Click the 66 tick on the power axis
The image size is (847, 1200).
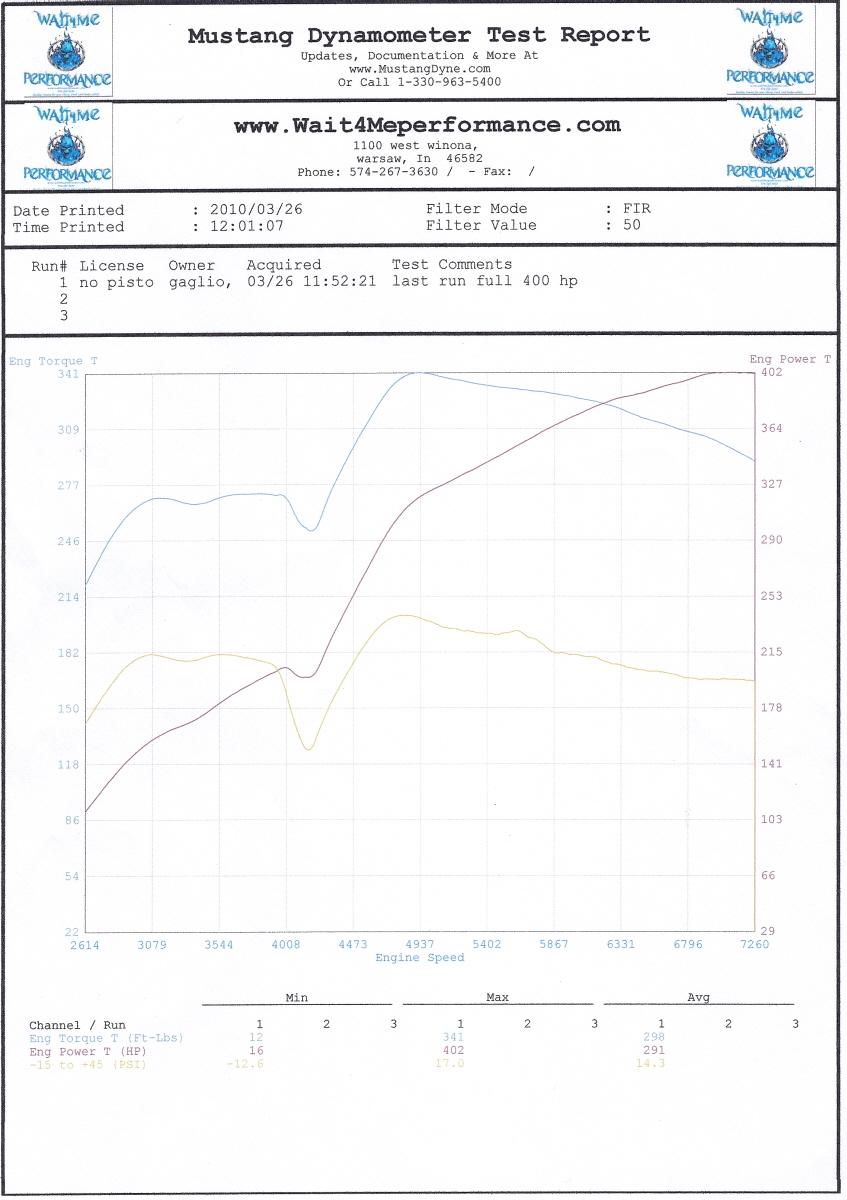769,876
